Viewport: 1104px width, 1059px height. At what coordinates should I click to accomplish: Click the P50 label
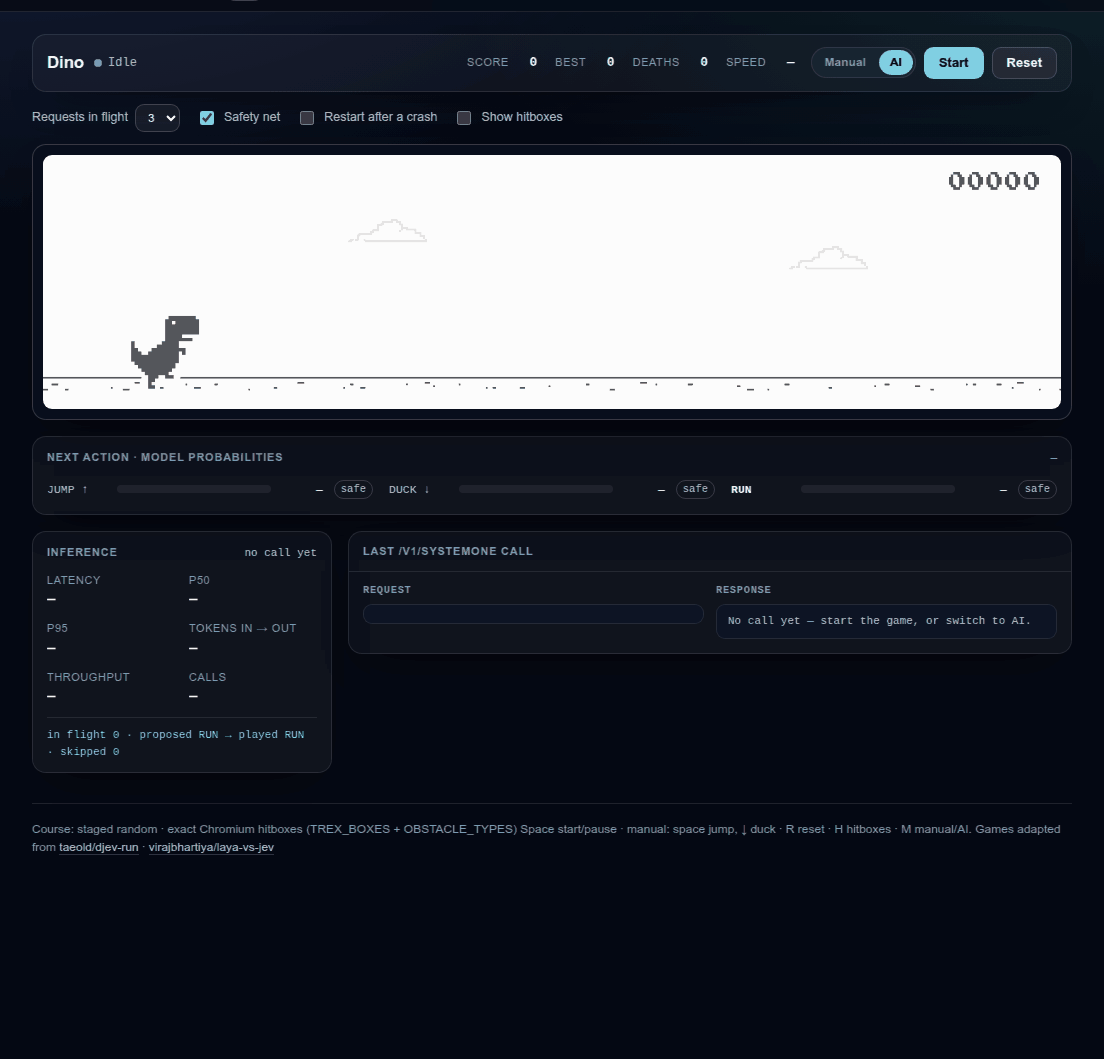pyautogui.click(x=199, y=580)
